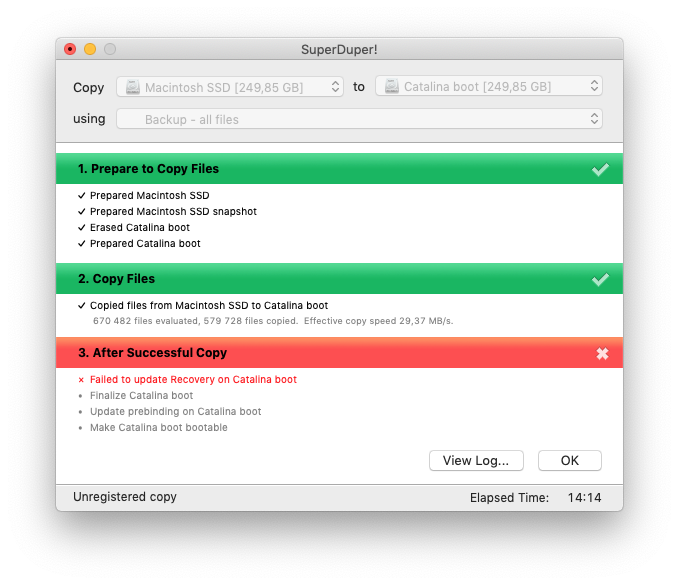Viewport: 679px width, 585px height.
Task: Click the Unregistered copy status label
Action: 125,497
